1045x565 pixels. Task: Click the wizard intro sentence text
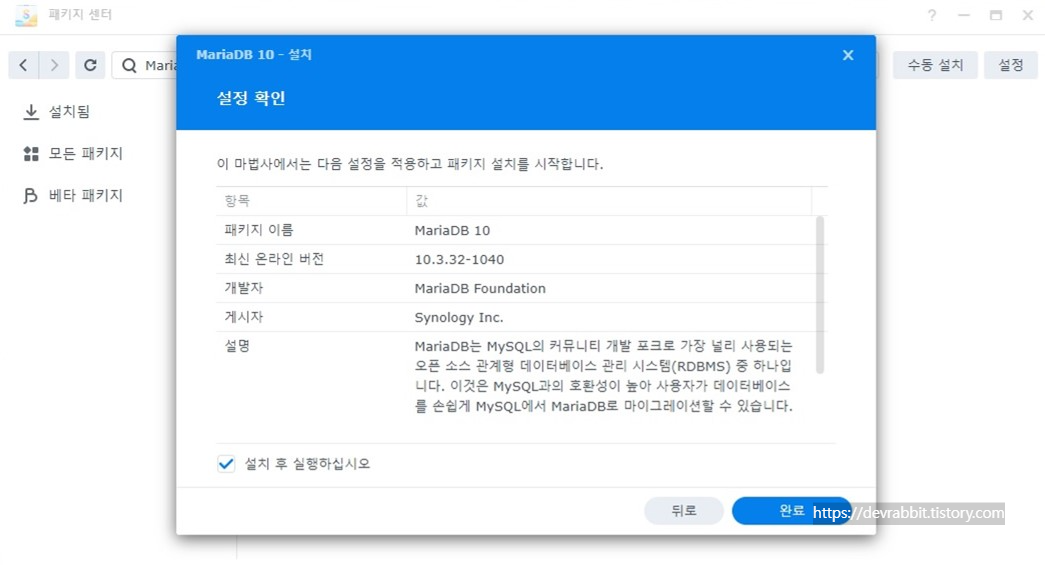[409, 164]
